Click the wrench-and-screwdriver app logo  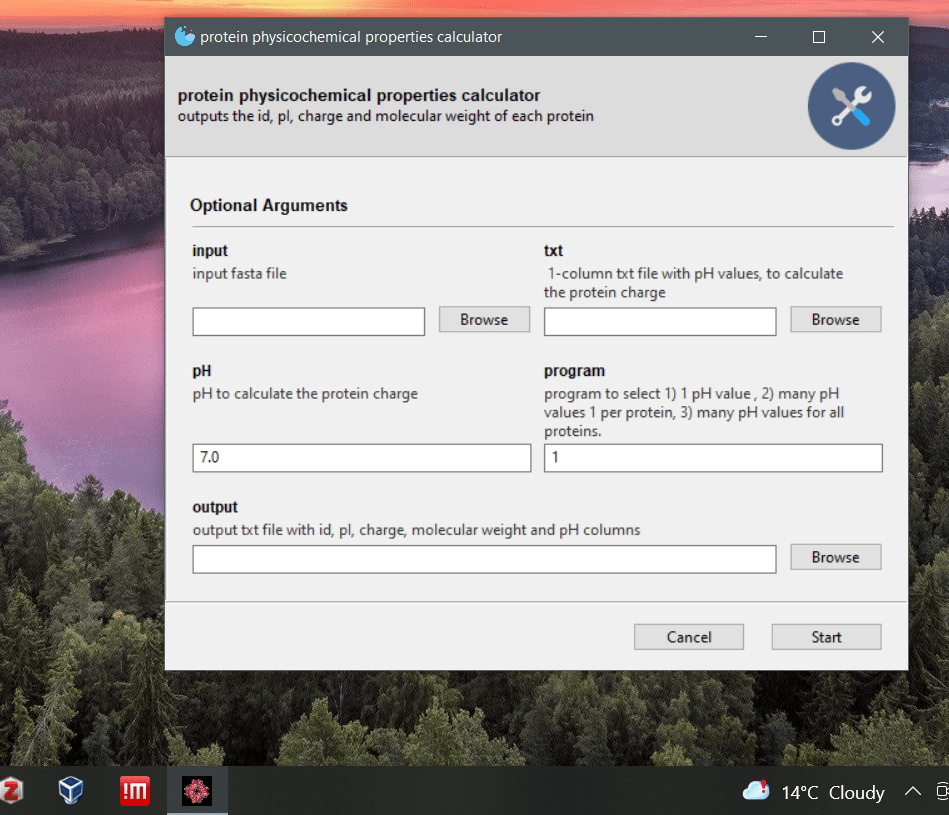point(851,106)
